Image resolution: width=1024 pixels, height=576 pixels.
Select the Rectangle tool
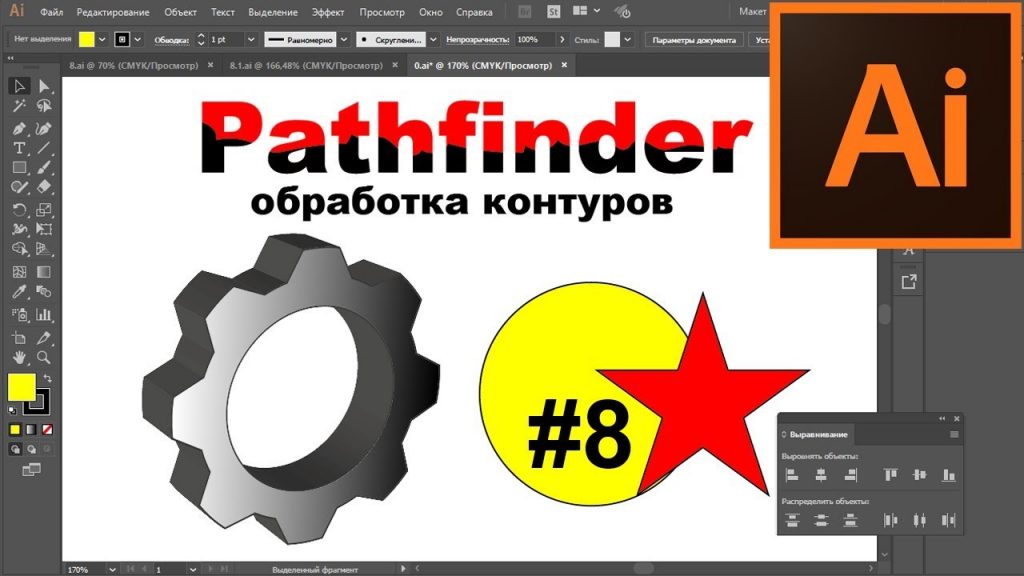coord(19,168)
